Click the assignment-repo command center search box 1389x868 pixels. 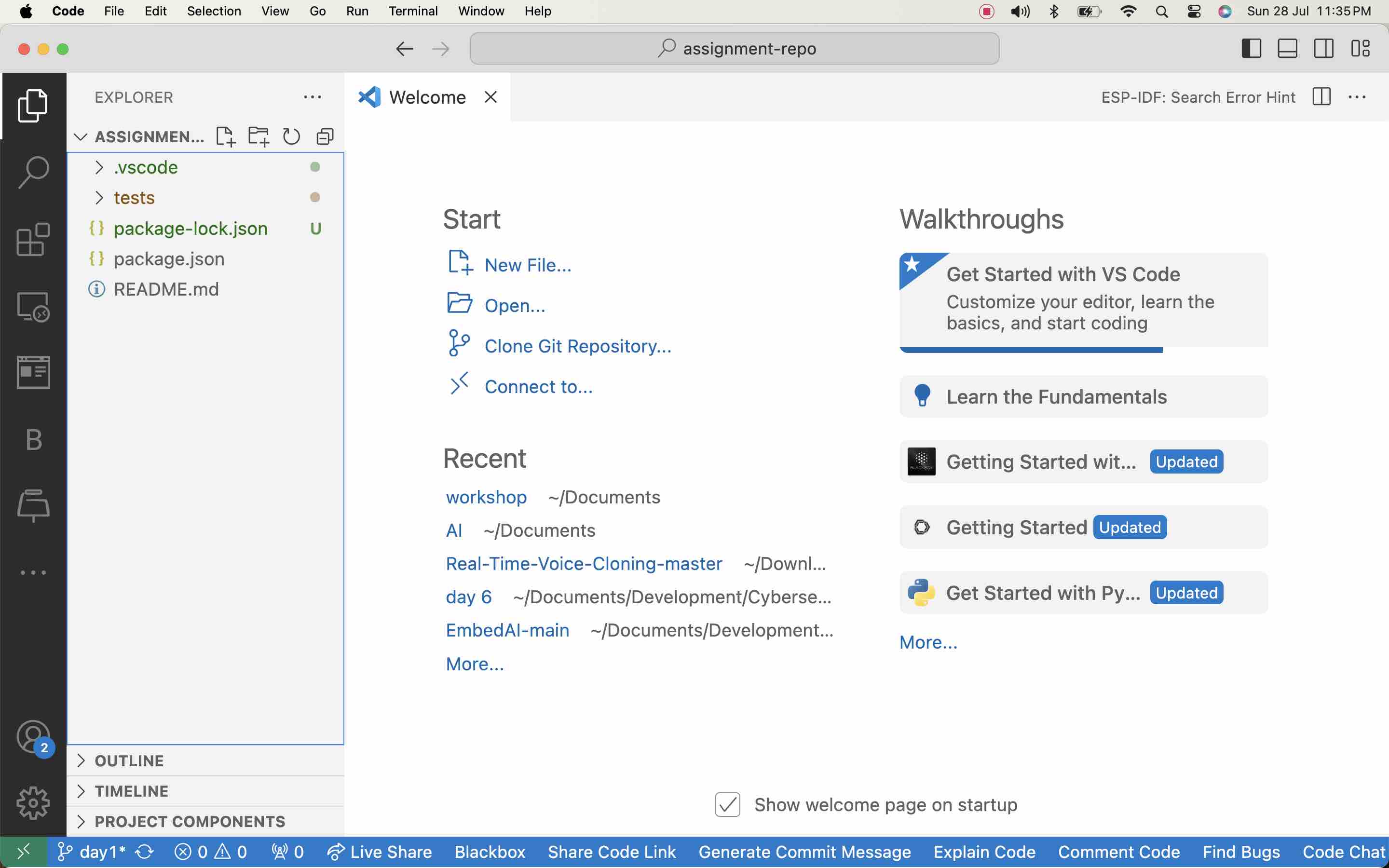point(734,48)
